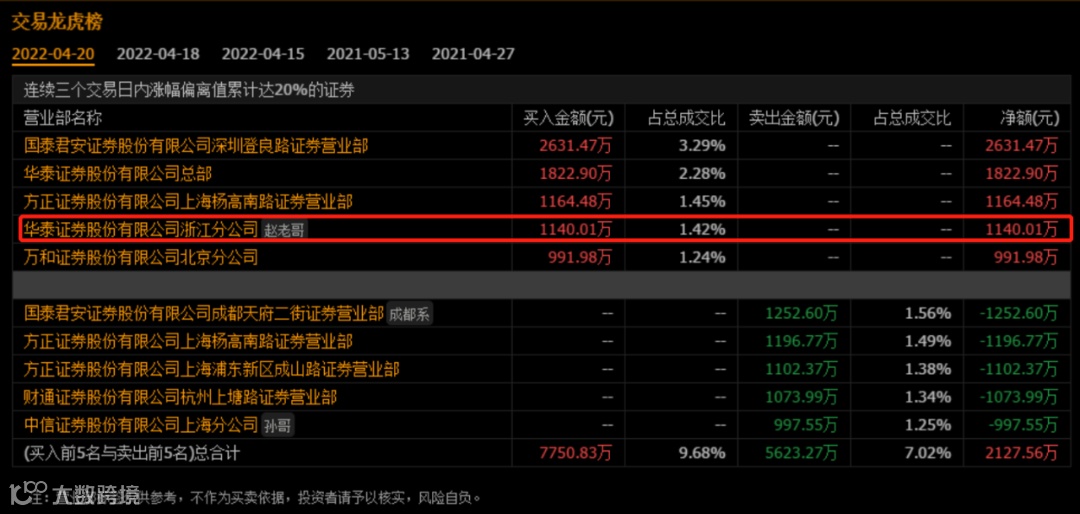Screen dimensions: 1080x514
Task: Switch to the 2022-04-18 date tab
Action: coord(158,54)
